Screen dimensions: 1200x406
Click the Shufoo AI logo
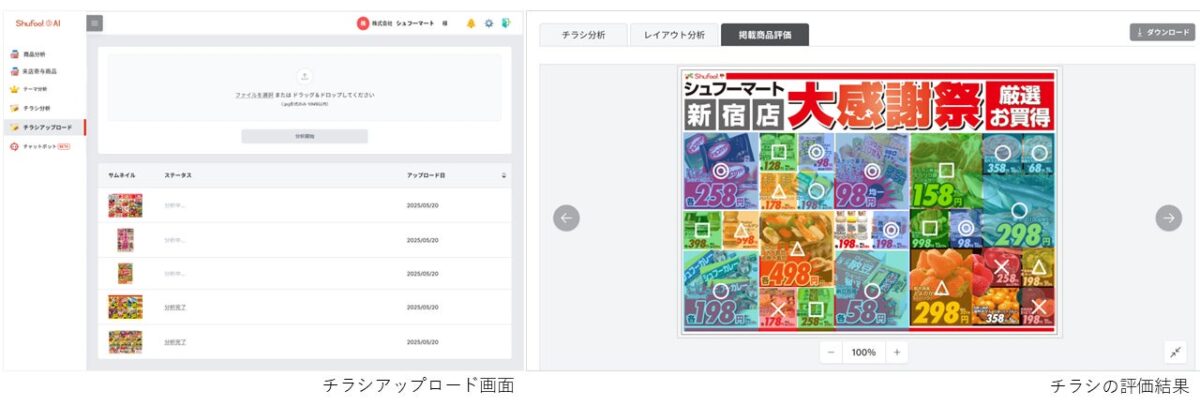click(39, 23)
